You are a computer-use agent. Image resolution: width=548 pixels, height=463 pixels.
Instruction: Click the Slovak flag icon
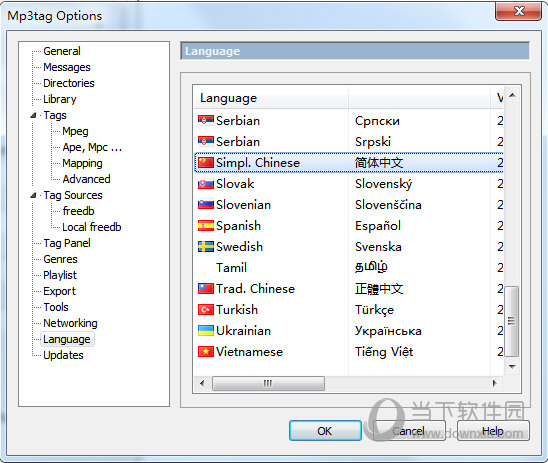pyautogui.click(x=206, y=184)
